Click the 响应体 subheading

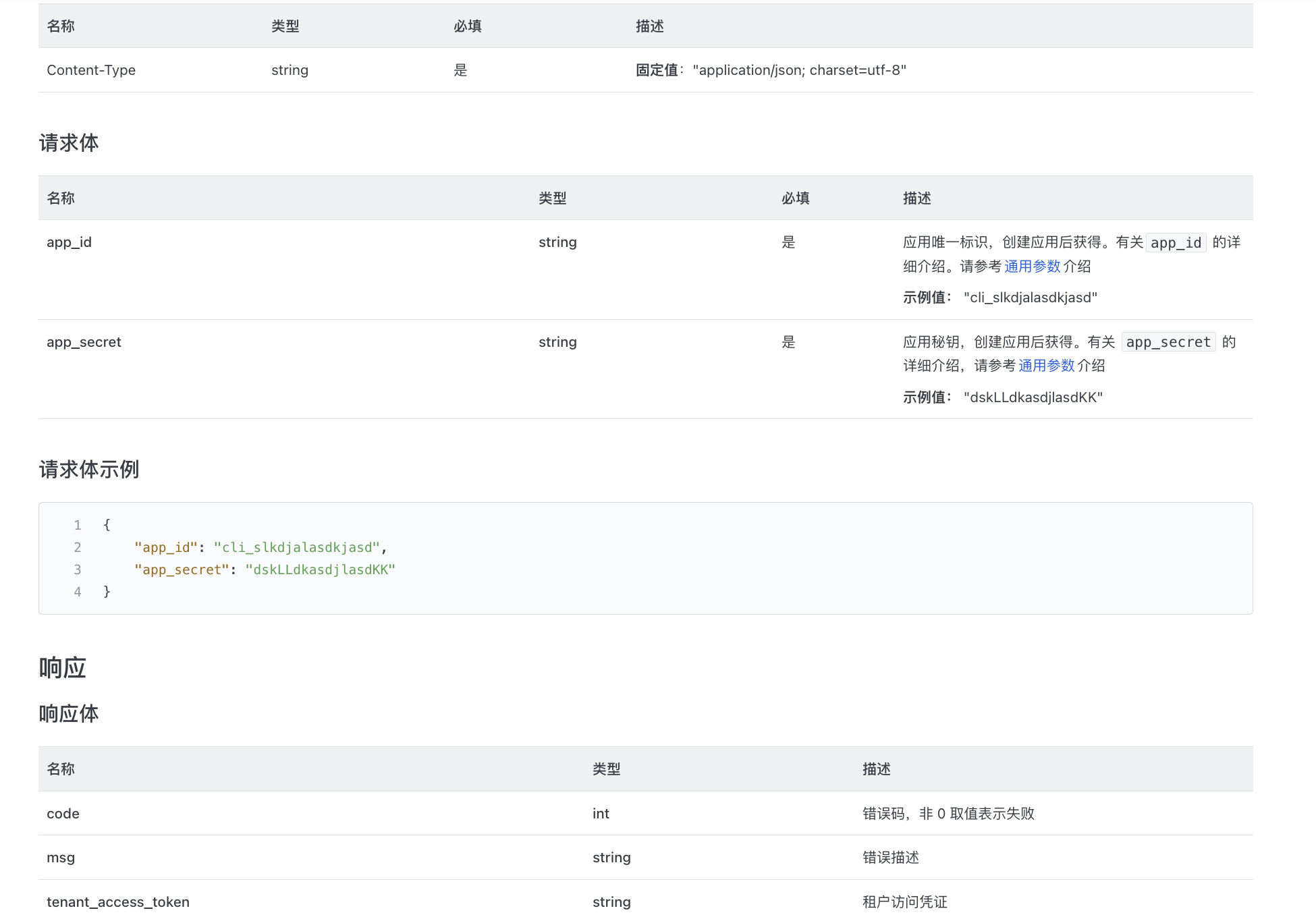pos(69,714)
